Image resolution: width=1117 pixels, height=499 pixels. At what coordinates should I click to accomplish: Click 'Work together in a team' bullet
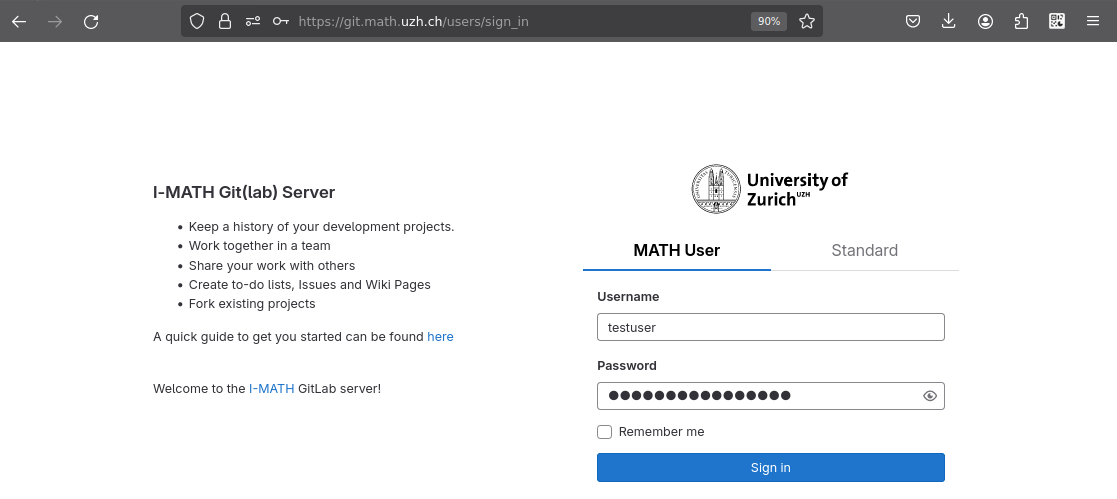pyautogui.click(x=259, y=246)
